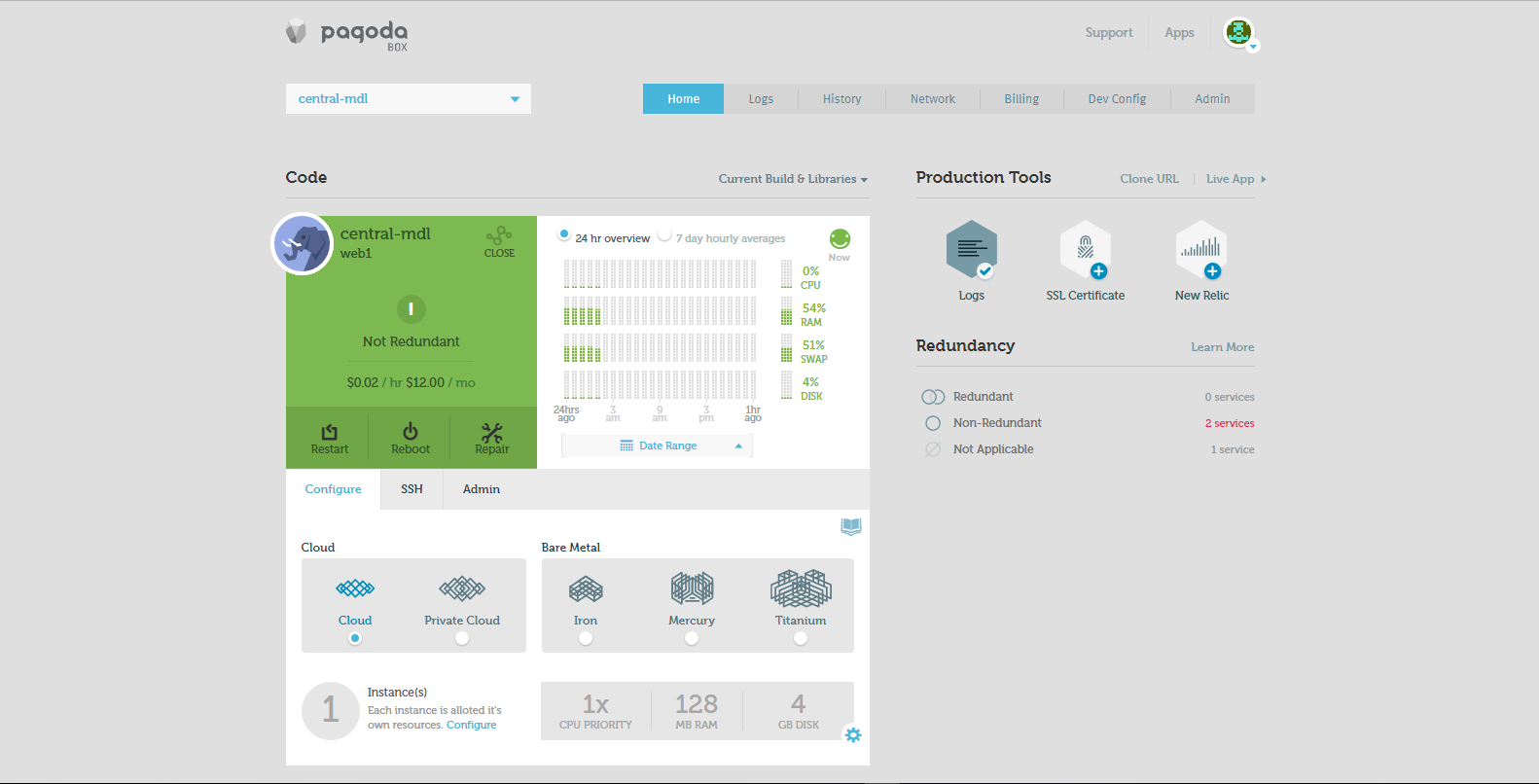Click the green smiley Now status icon
Screen dimensions: 1539x784
[x=840, y=239]
